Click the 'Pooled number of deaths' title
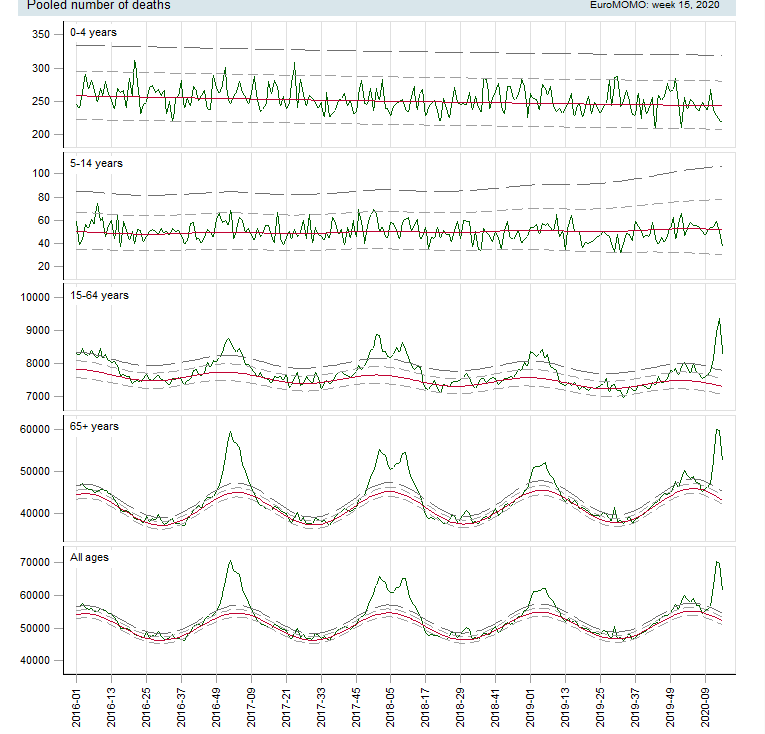The image size is (765, 734). coord(98,6)
